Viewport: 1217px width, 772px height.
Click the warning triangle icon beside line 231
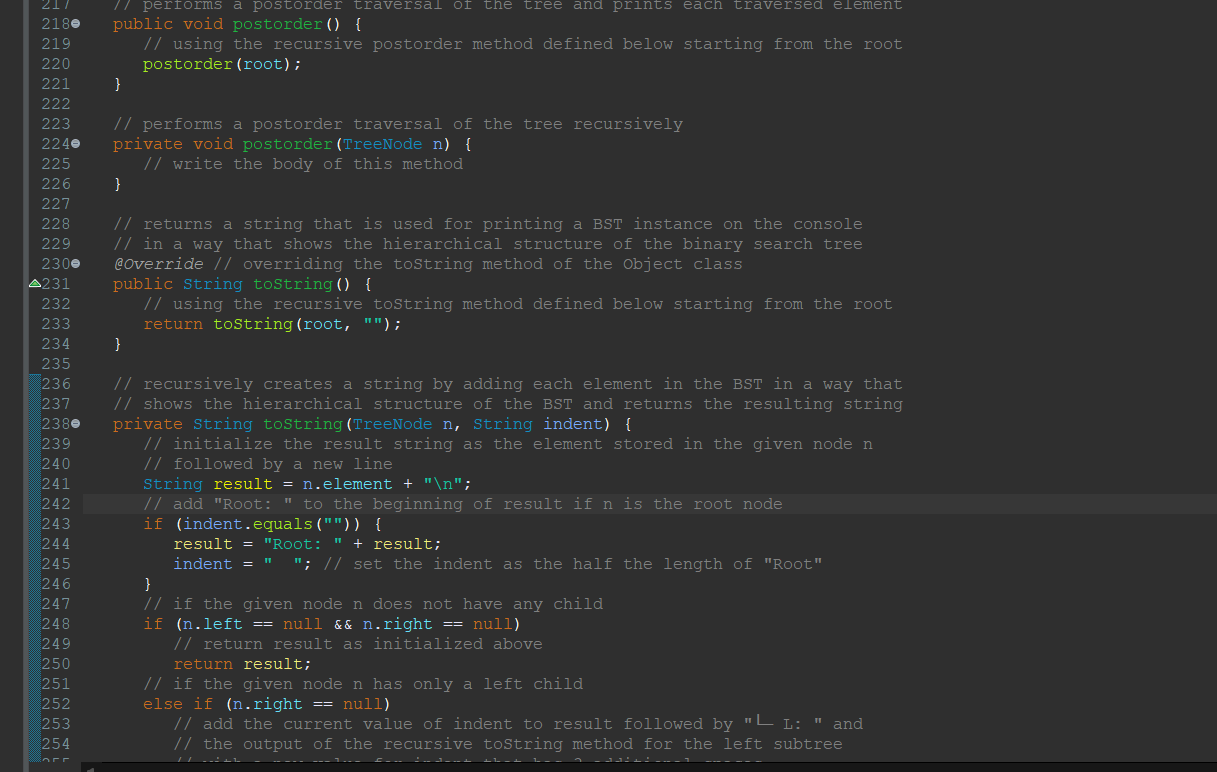click(34, 283)
